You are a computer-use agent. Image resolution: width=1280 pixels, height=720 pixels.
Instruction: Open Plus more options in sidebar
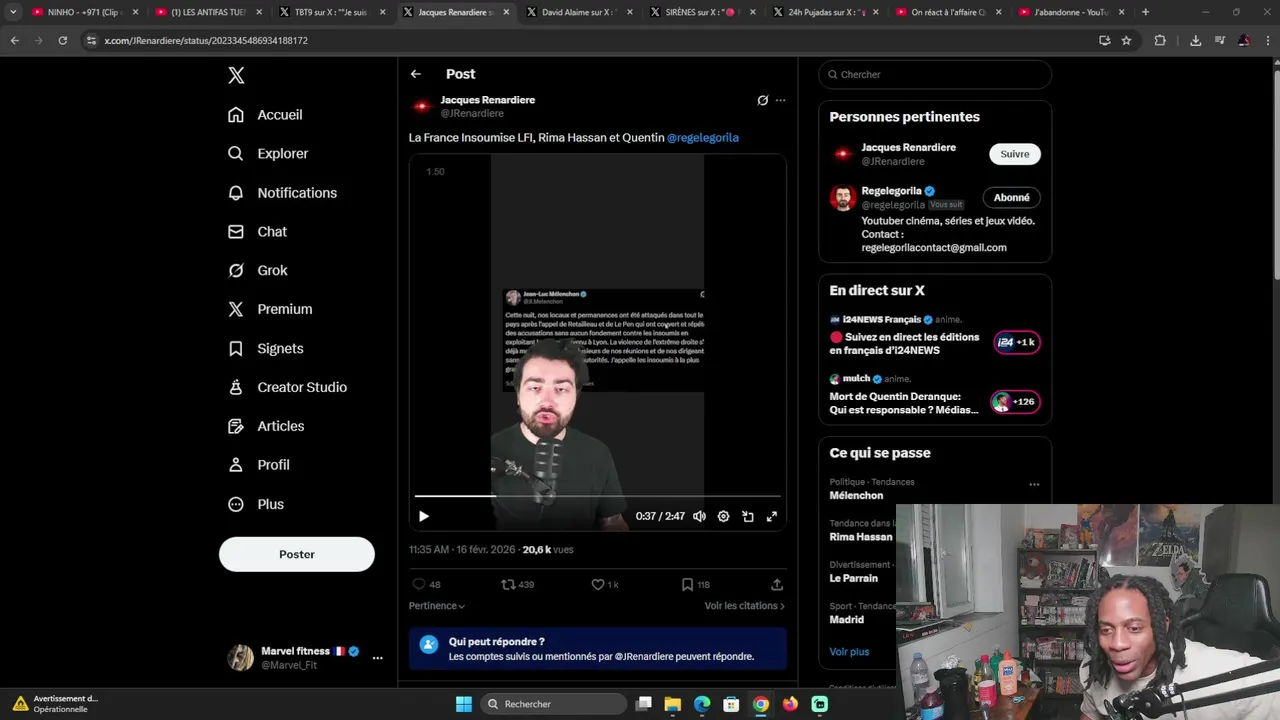[256, 505]
